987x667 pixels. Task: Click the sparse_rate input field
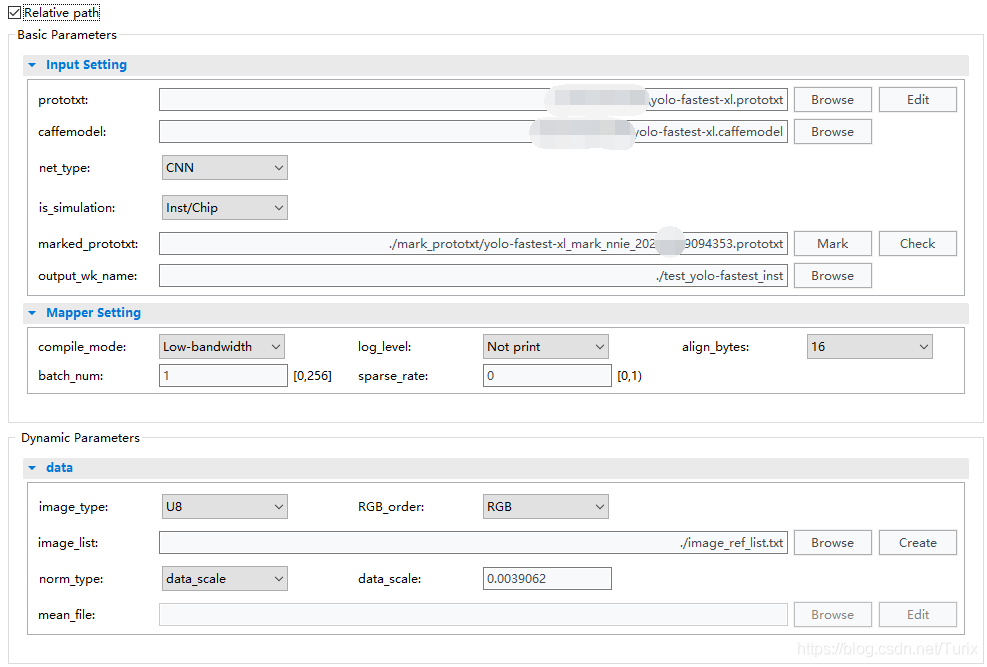point(547,376)
